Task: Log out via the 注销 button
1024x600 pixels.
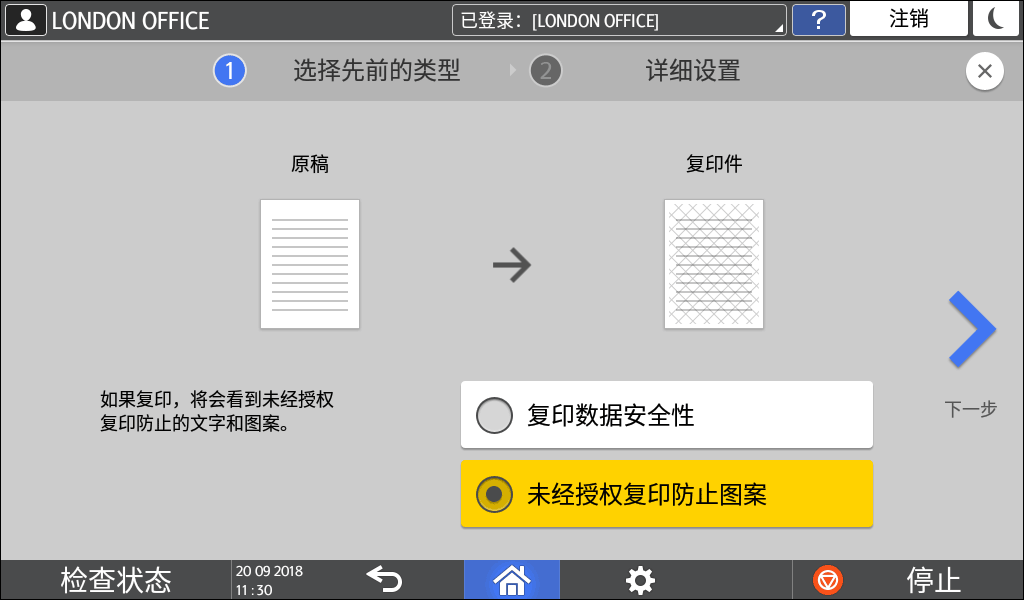Action: (x=908, y=20)
